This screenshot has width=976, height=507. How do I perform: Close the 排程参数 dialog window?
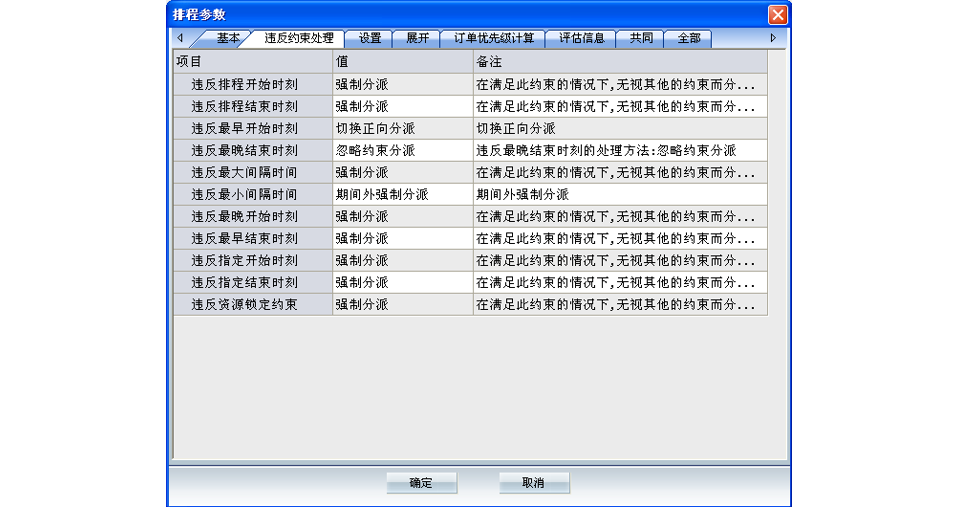777,15
